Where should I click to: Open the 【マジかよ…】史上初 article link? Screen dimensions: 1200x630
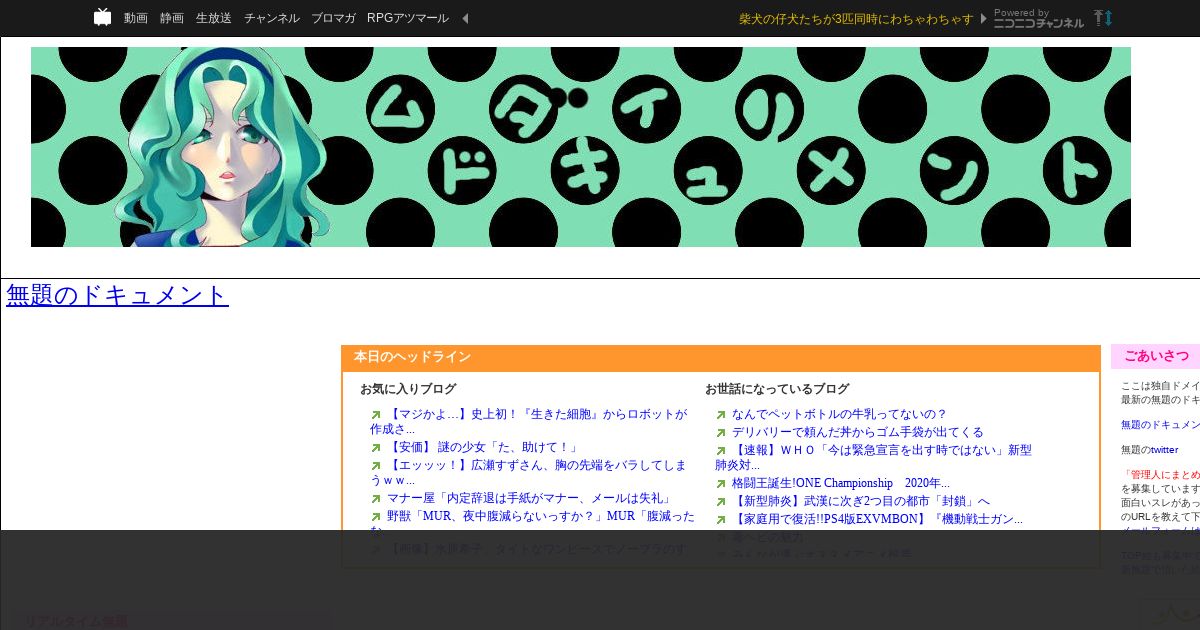tap(529, 421)
